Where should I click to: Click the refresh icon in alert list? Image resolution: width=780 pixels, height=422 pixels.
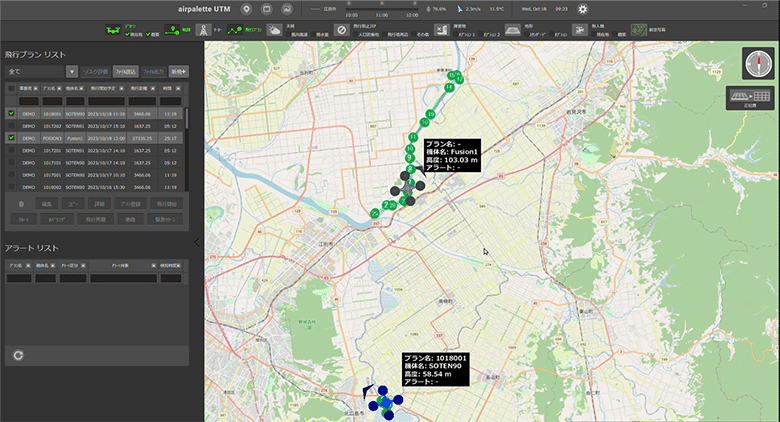pyautogui.click(x=17, y=354)
